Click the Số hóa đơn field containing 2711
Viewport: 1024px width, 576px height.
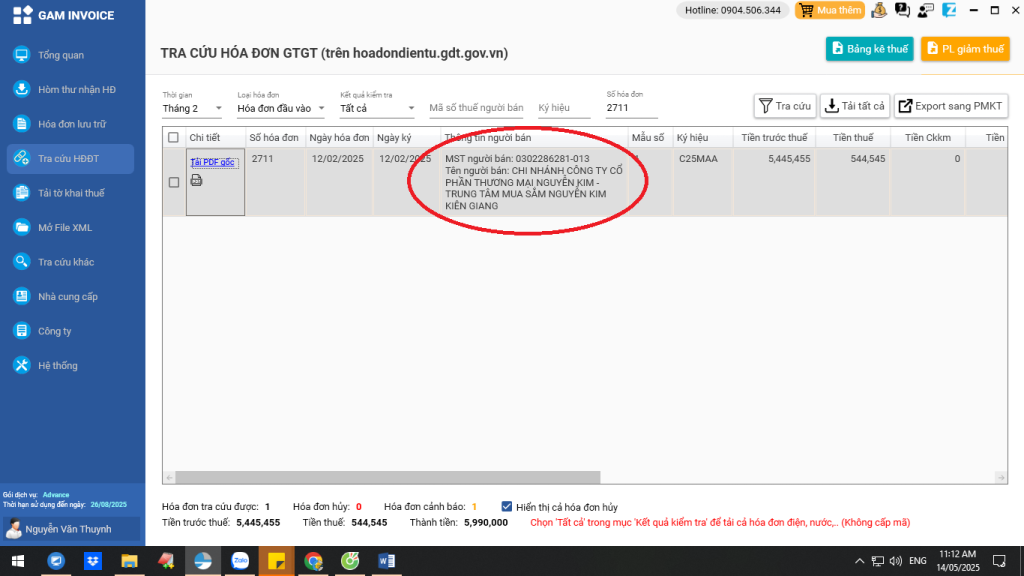[x=632, y=108]
